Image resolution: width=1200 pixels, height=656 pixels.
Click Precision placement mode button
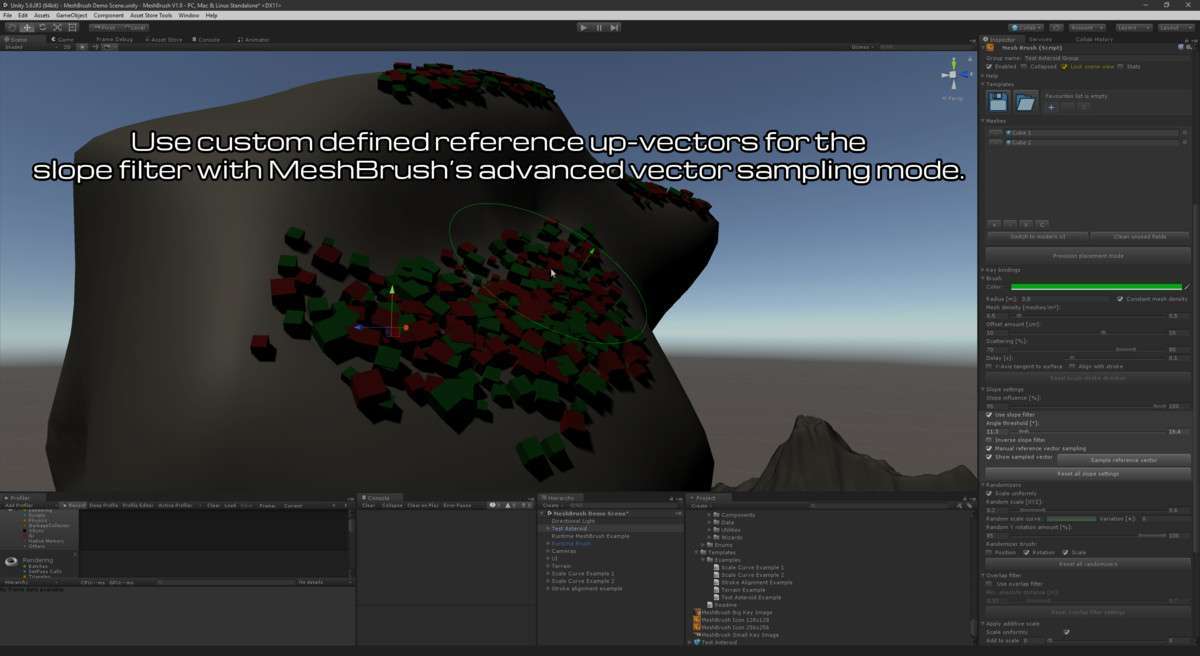(x=1088, y=256)
